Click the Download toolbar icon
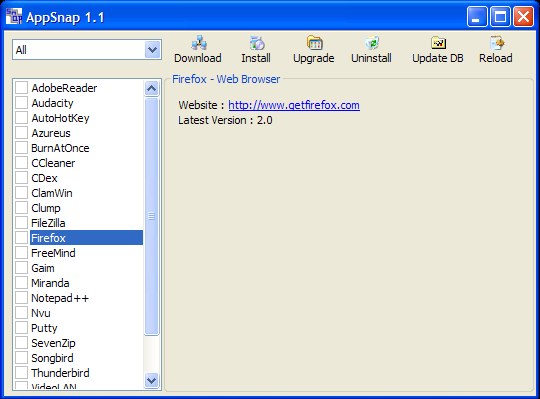540x399 pixels. 198,43
